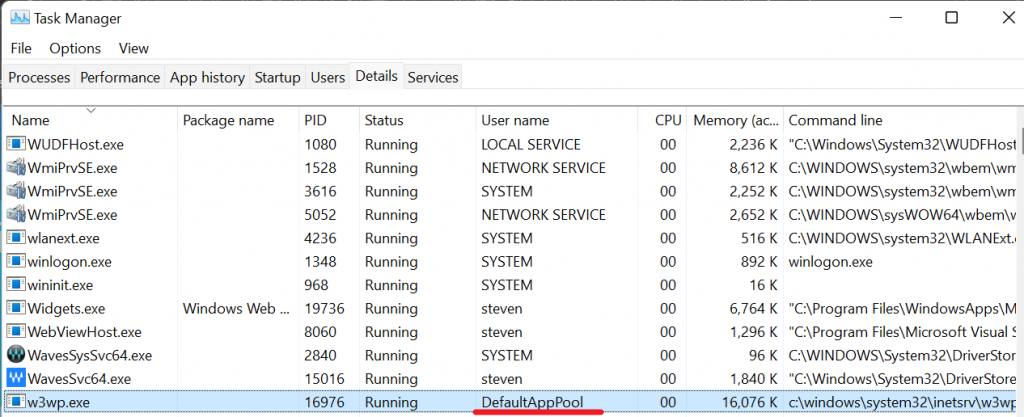Image resolution: width=1024 pixels, height=417 pixels.
Task: Maximize the Task Manager window
Action: pyautogui.click(x=952, y=18)
